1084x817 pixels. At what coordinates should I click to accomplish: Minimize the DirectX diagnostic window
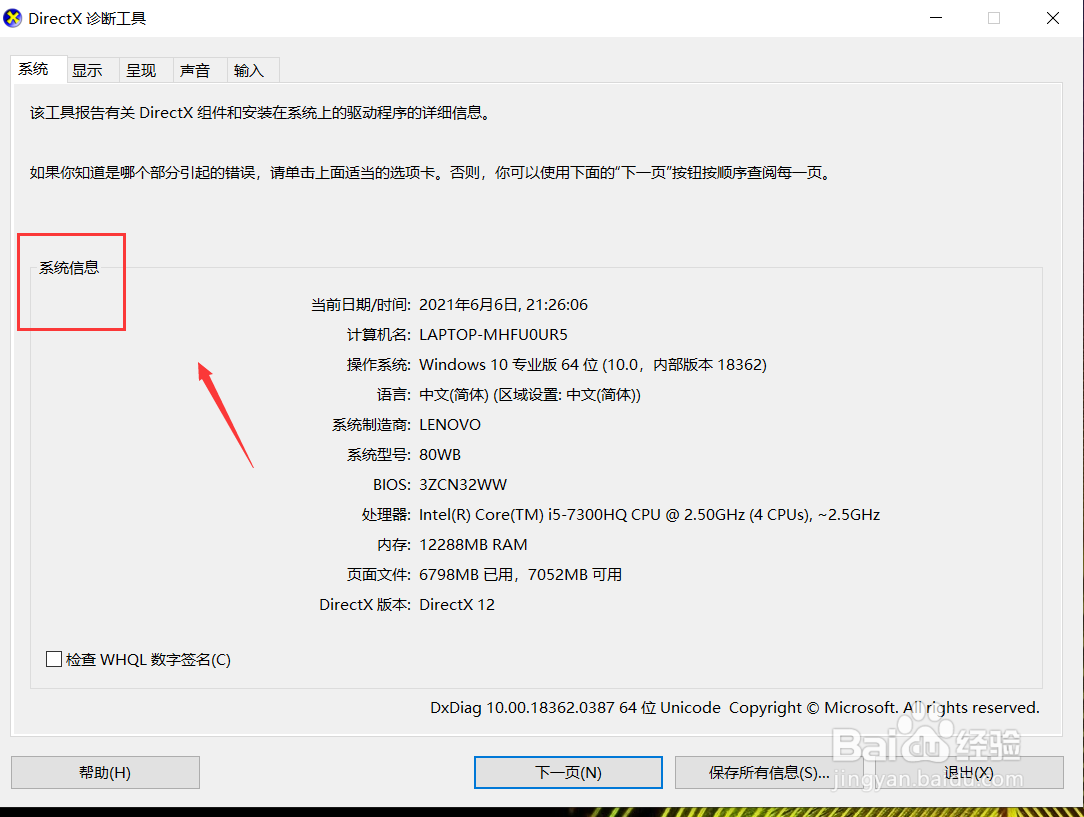click(x=936, y=18)
